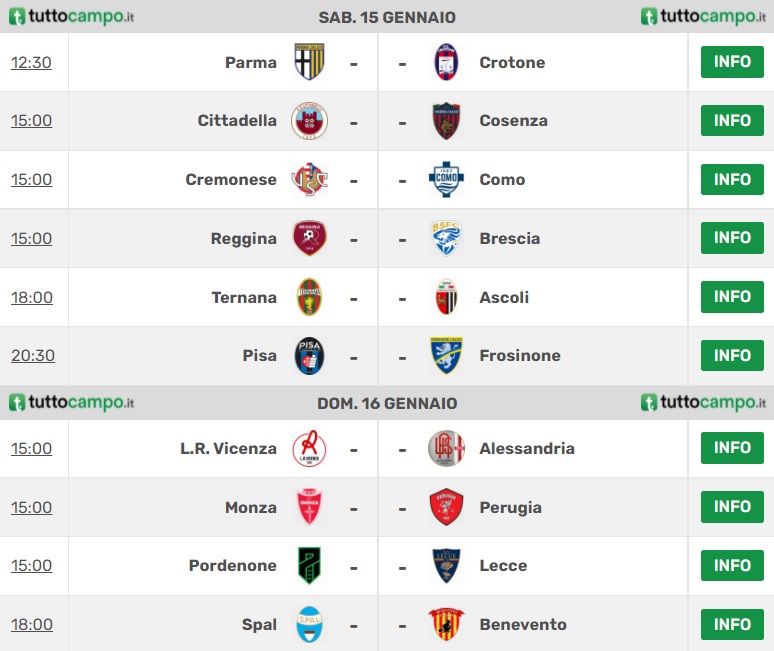The height and width of the screenshot is (651, 774).
Task: Click the Brescia lion crest
Action: pos(446,238)
